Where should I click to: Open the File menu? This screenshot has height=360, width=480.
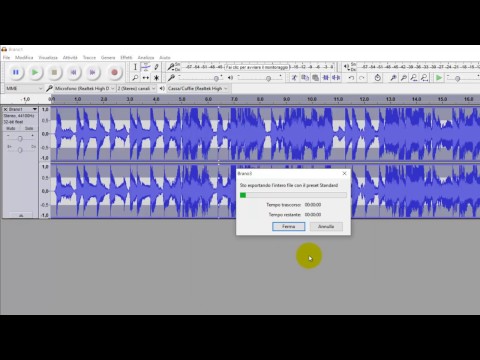[x=6, y=58]
